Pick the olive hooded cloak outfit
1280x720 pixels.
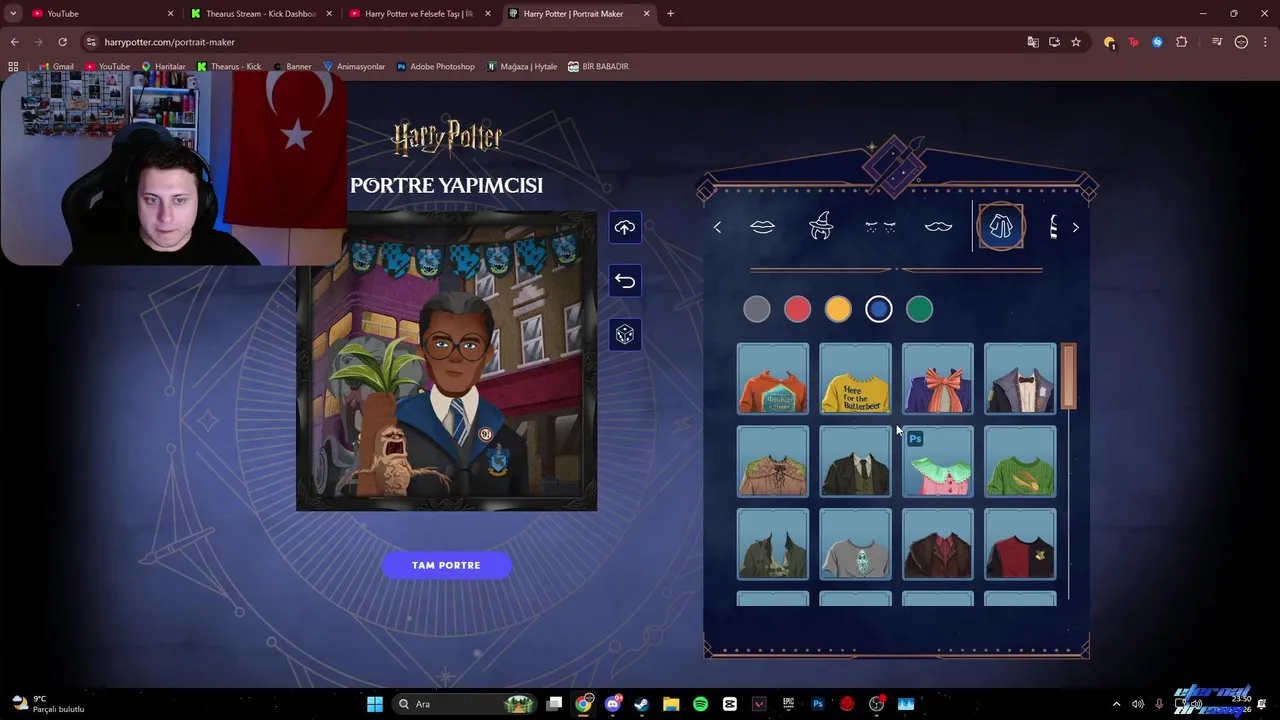point(773,545)
